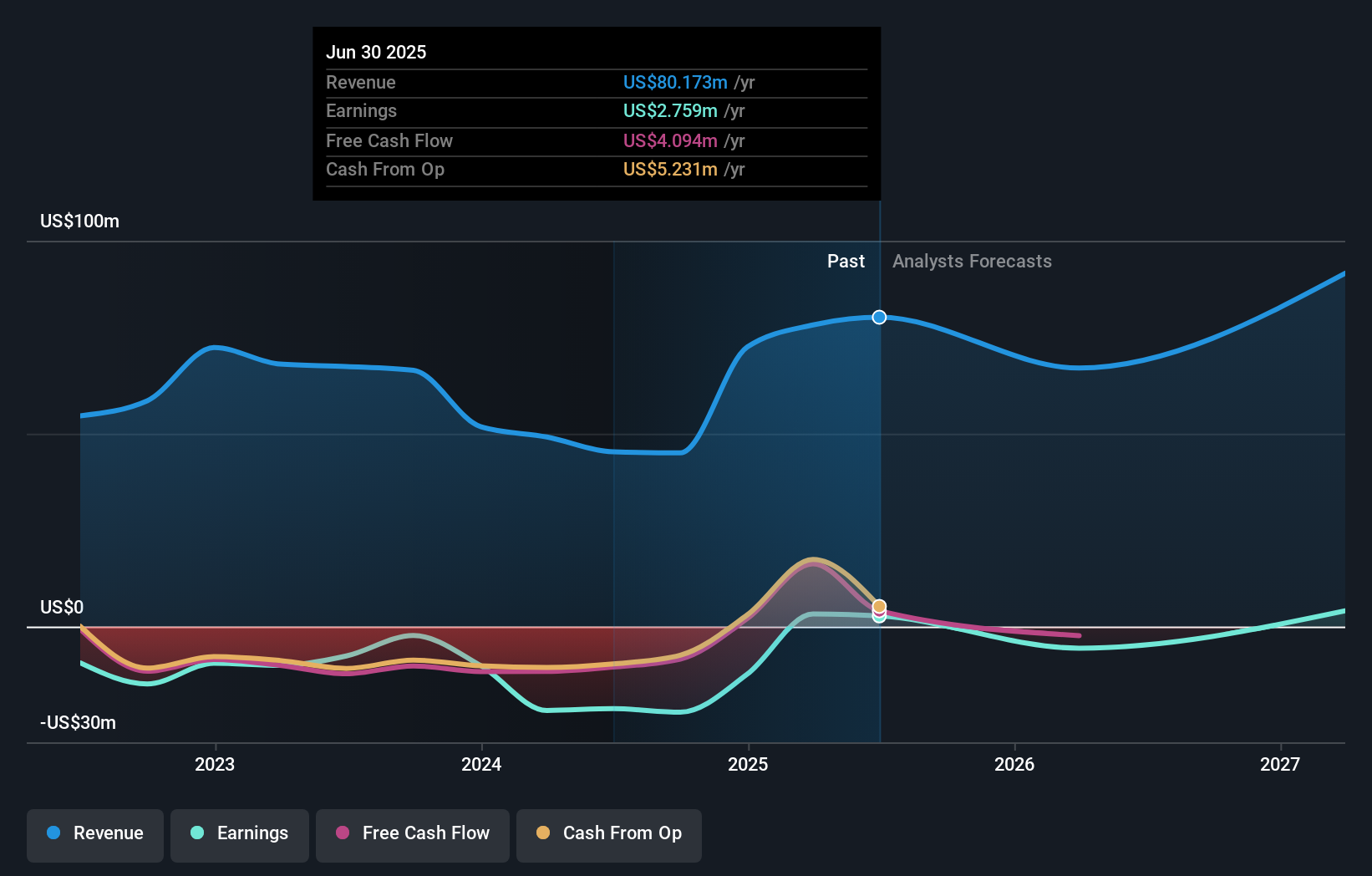The width and height of the screenshot is (1372, 876).
Task: Click the Earnings marker below the orange dot
Action: 878,619
